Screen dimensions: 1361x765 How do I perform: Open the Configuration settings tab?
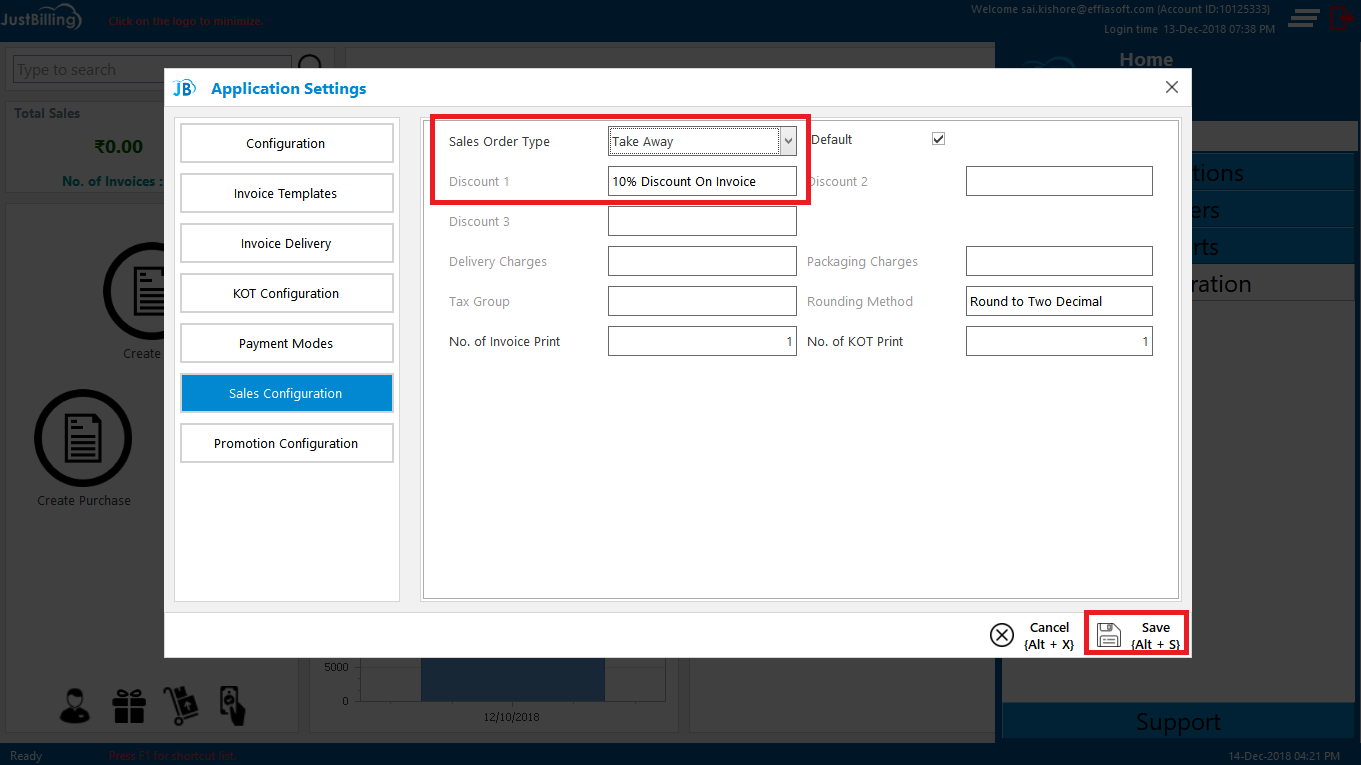click(286, 143)
